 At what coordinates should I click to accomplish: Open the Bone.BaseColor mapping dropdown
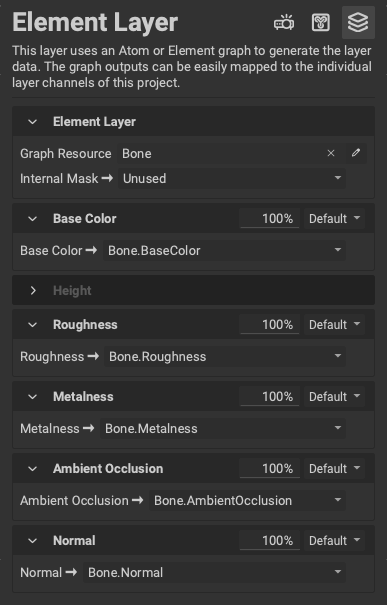pyautogui.click(x=224, y=250)
